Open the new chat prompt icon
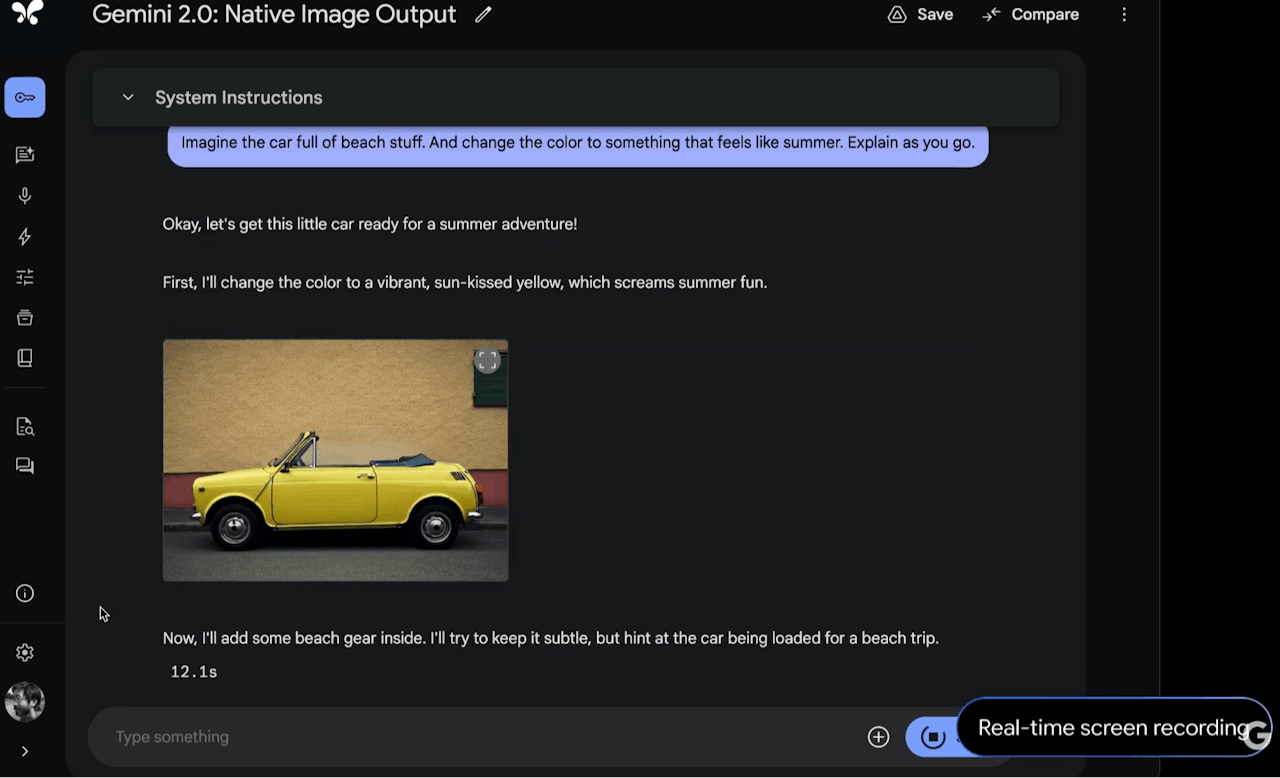The width and height of the screenshot is (1280, 778). click(25, 155)
